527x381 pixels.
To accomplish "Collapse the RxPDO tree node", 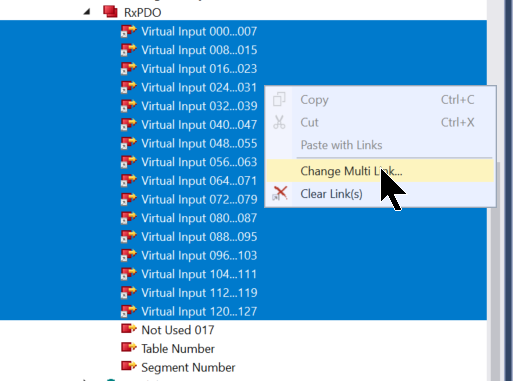I will [87, 12].
